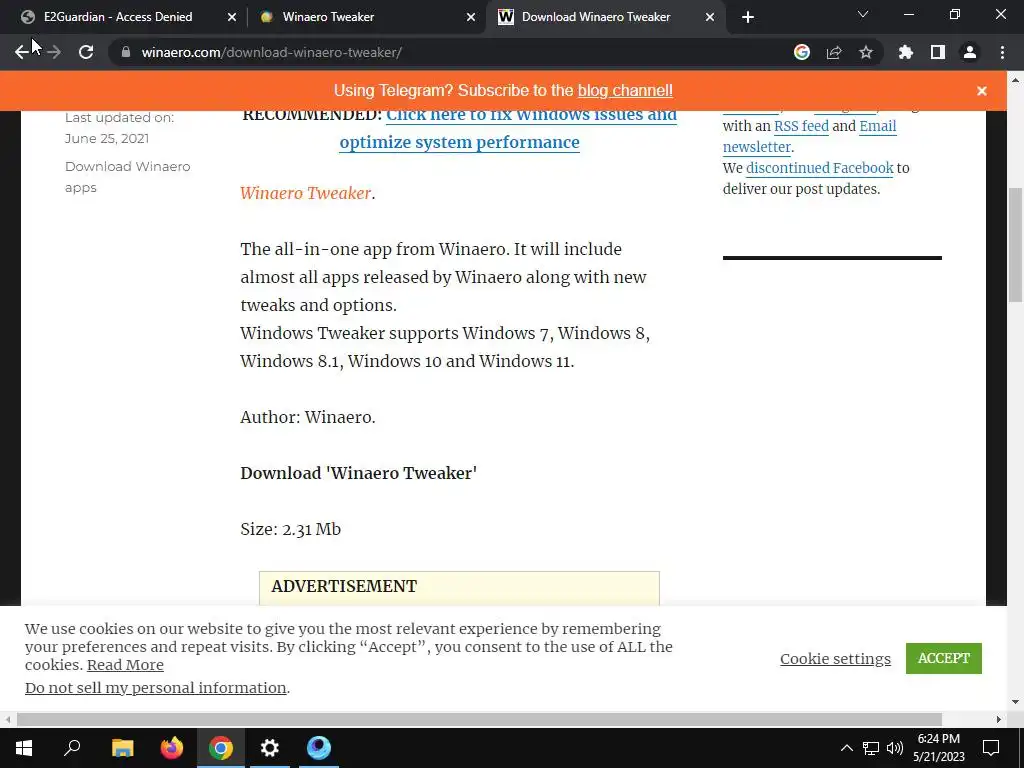
Task: Click the horizontal scrollbar right arrow
Action: [x=999, y=719]
